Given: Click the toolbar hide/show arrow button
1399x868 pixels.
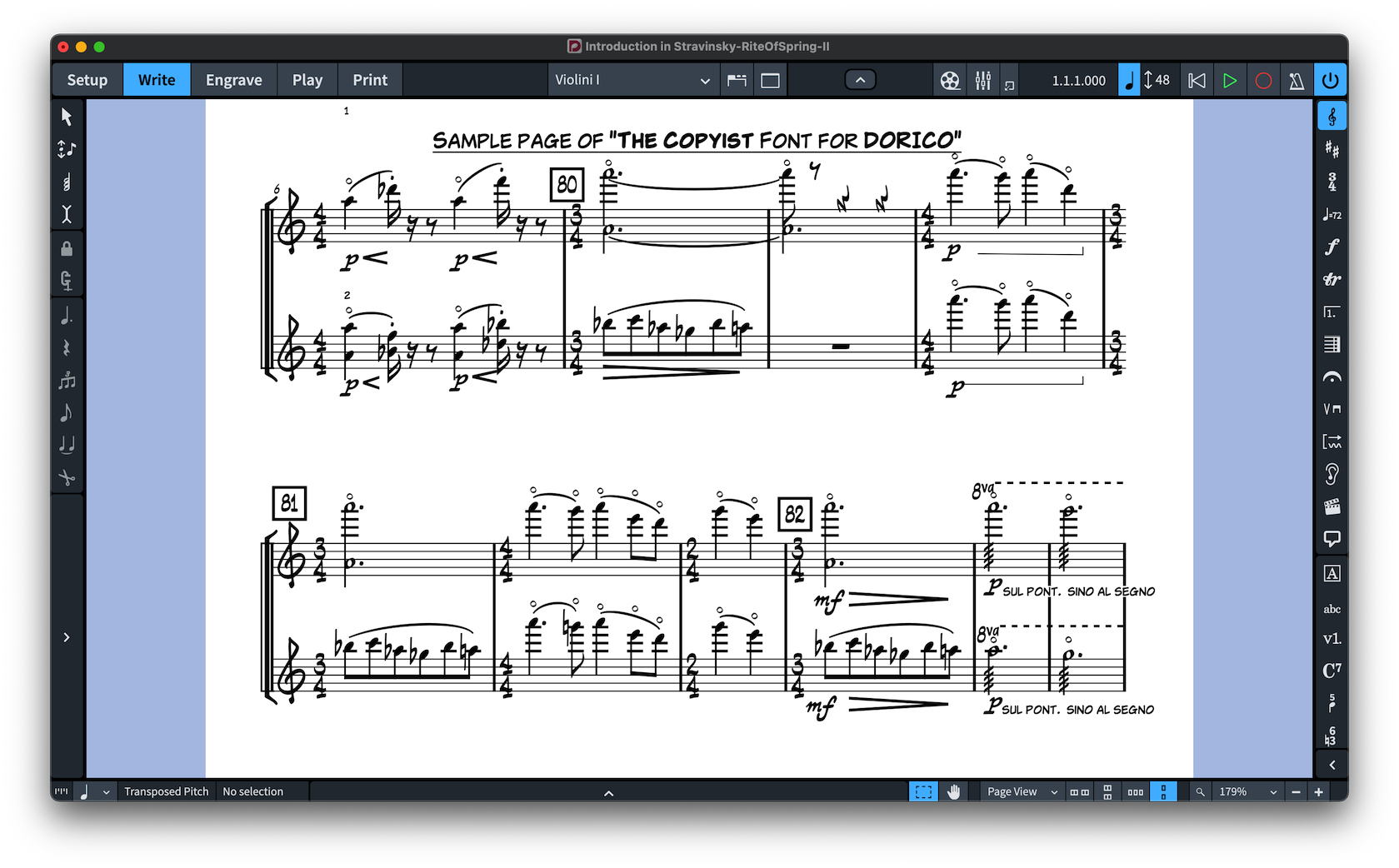Looking at the screenshot, I should click(860, 80).
